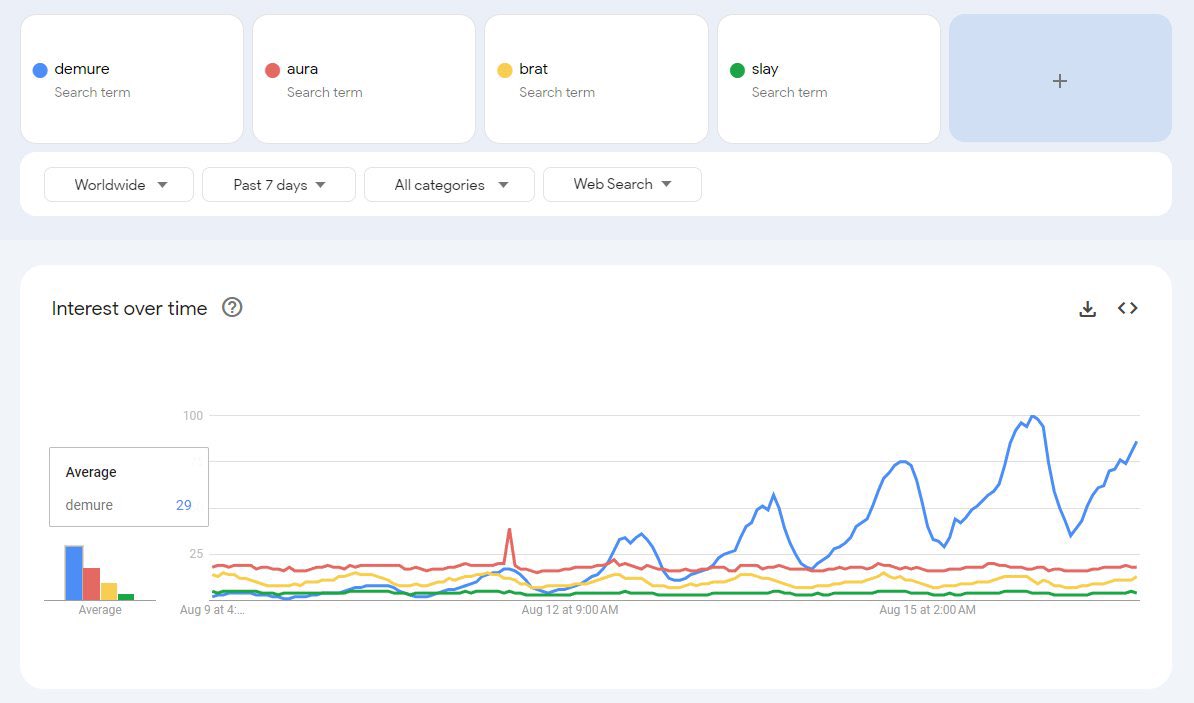
Task: Click the Aug 15 at 2:00 AM axis label
Action: click(x=927, y=610)
